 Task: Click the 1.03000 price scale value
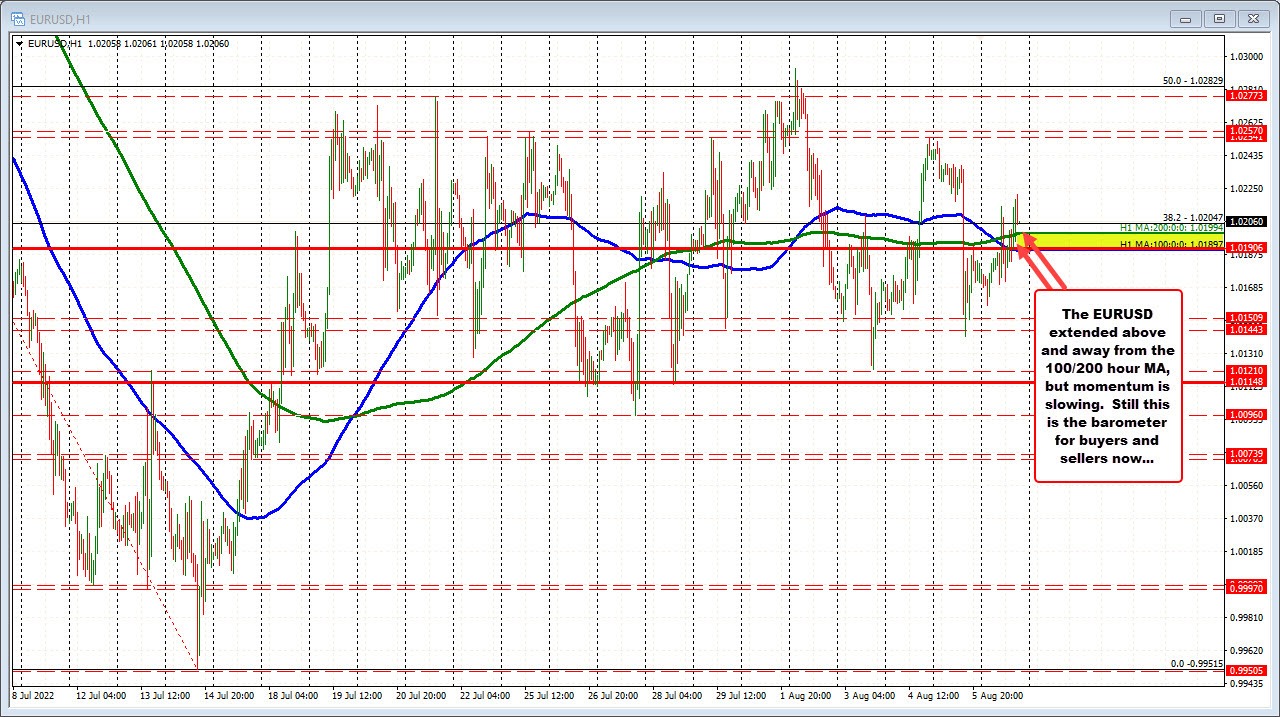[x=1247, y=57]
